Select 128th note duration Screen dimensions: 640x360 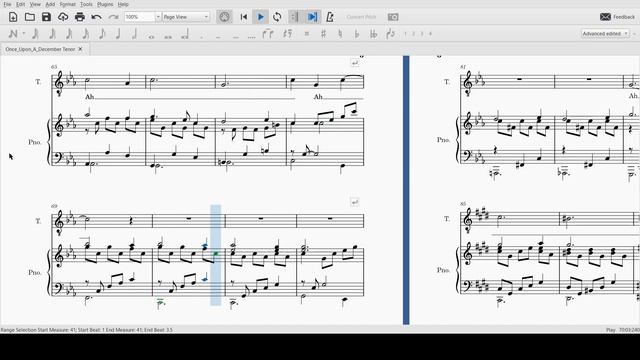36,34
